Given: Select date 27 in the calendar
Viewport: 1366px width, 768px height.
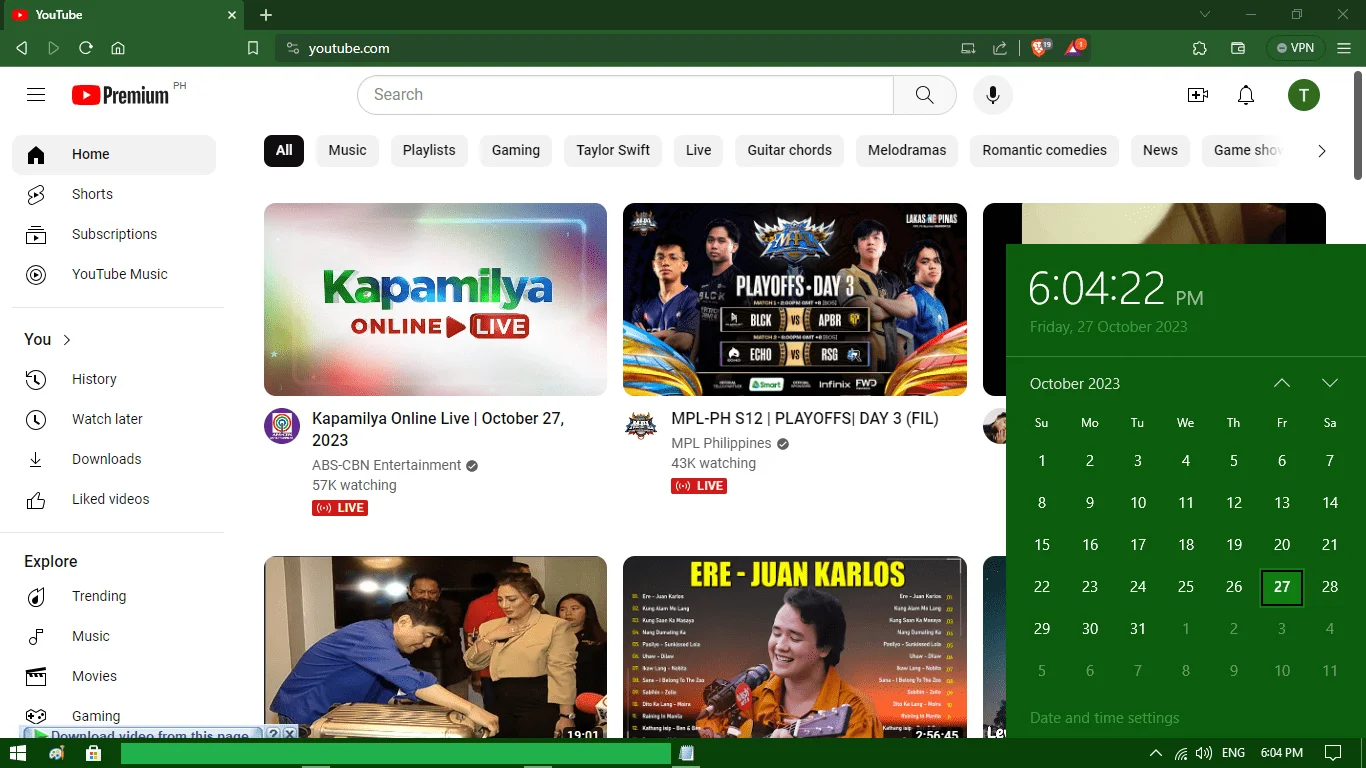Looking at the screenshot, I should (x=1282, y=587).
